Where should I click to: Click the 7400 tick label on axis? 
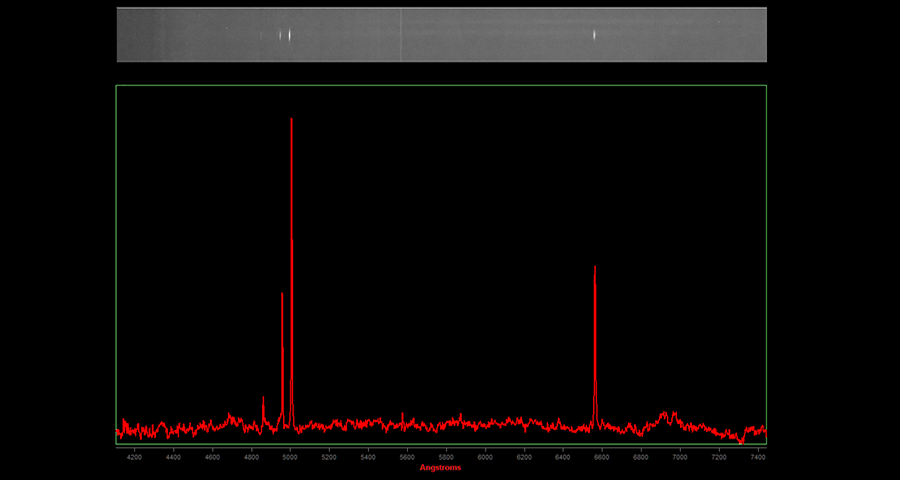758,457
